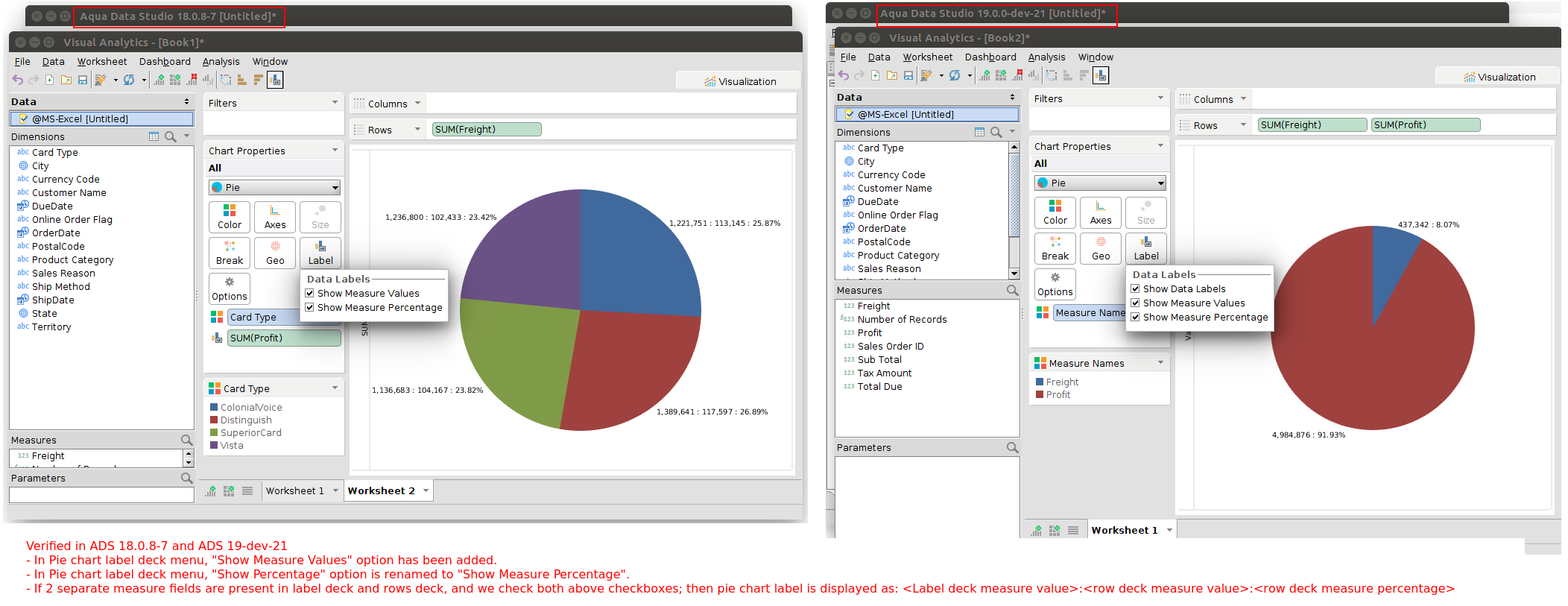Click the sort ascending icon in Book1 toolbar
The height and width of the screenshot is (606, 1568).
pyautogui.click(x=242, y=80)
